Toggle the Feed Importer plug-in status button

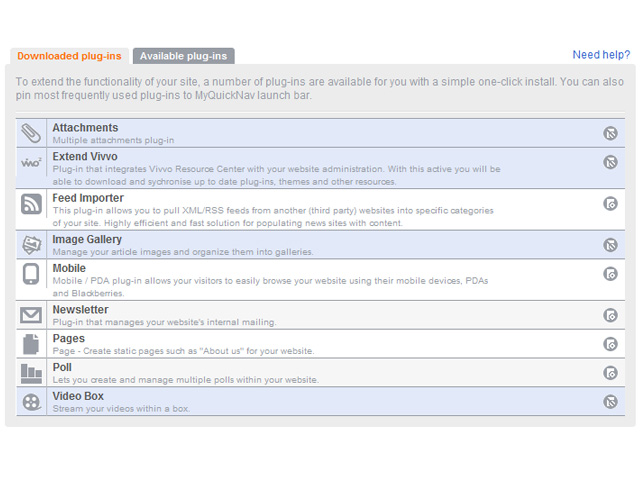(x=610, y=204)
